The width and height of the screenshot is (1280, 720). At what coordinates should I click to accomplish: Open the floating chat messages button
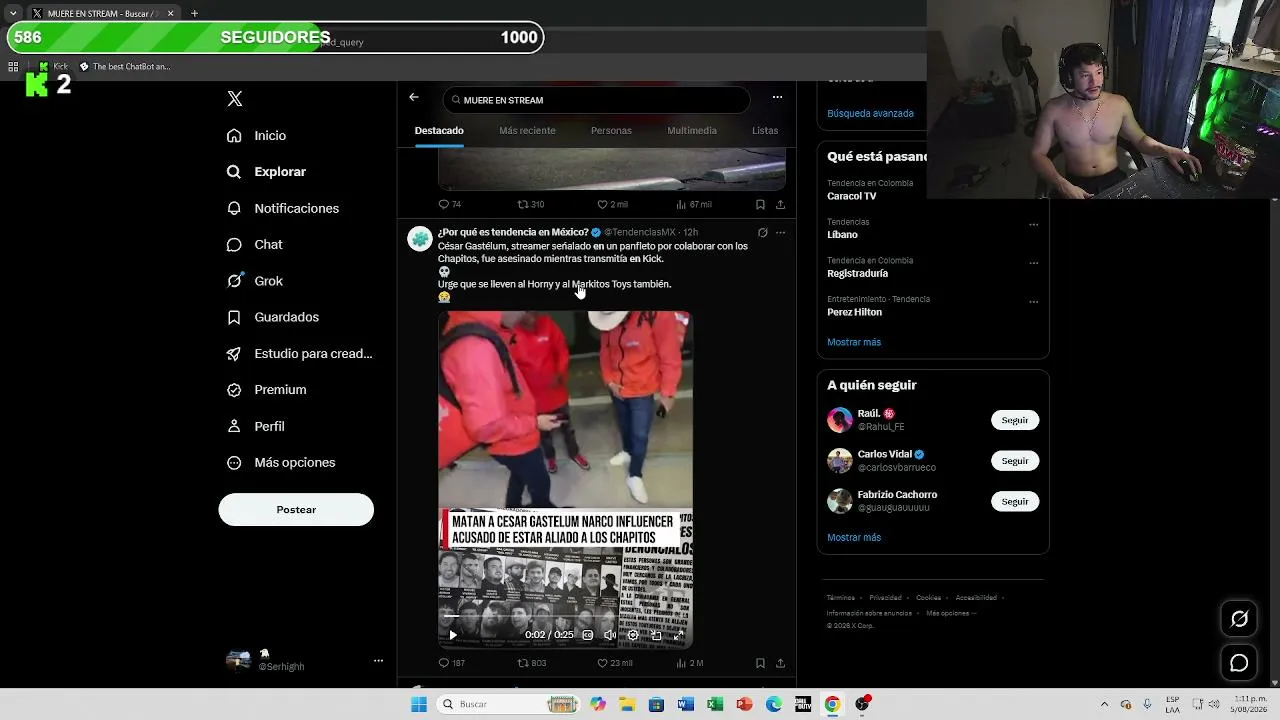(x=1239, y=663)
